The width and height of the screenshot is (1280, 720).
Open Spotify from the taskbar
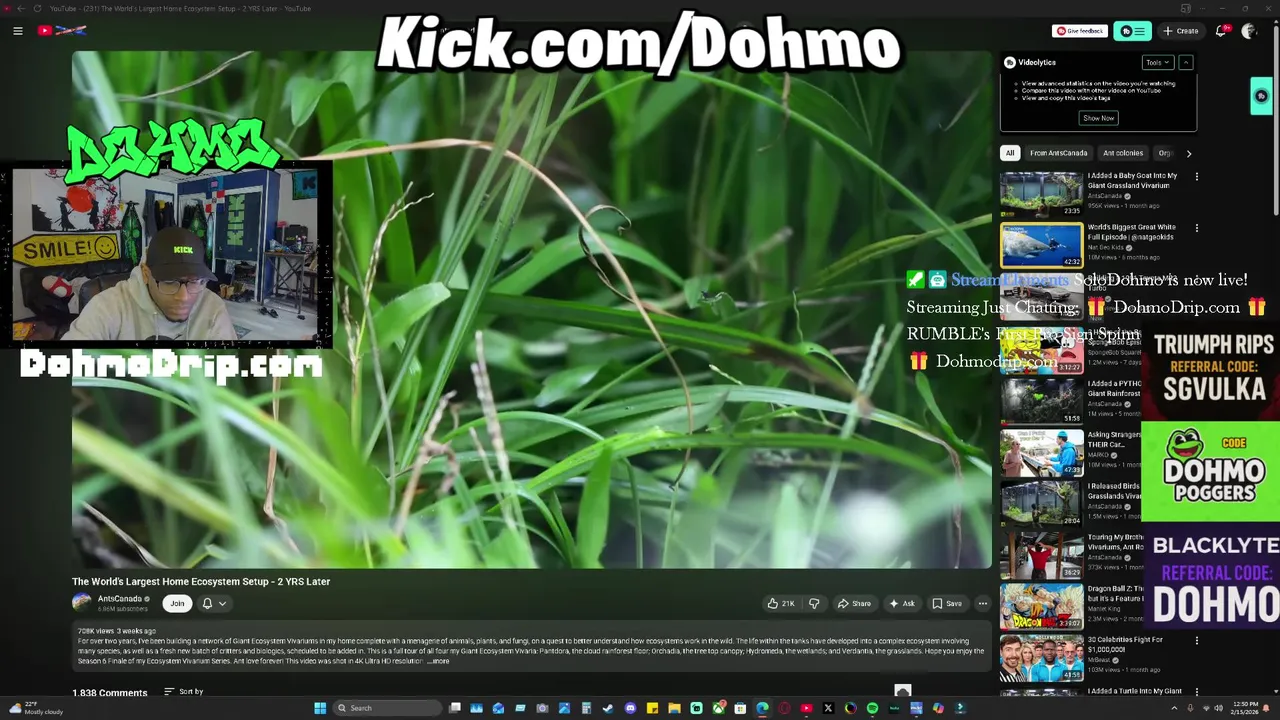point(872,708)
